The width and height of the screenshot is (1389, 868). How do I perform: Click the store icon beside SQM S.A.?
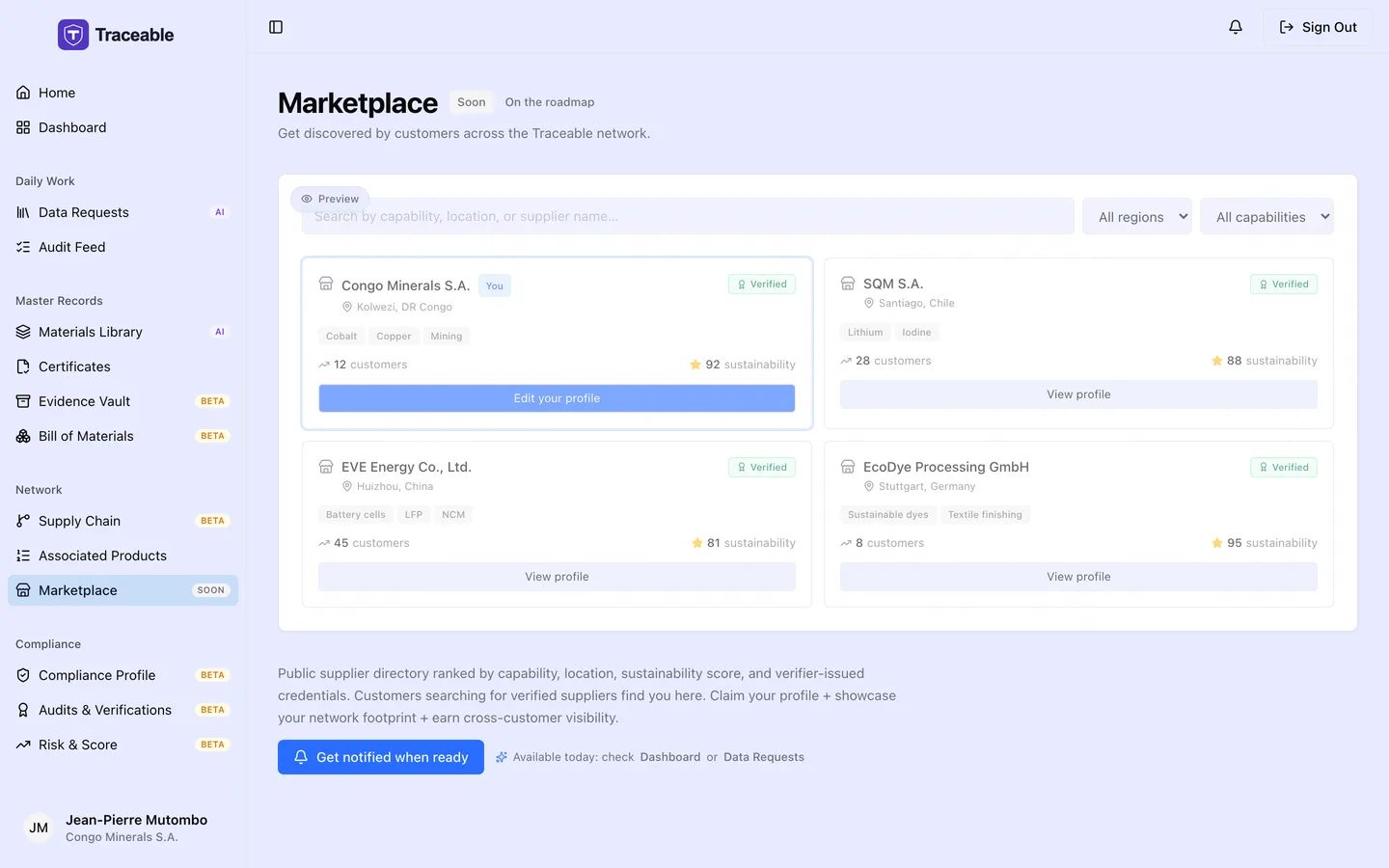(x=848, y=284)
